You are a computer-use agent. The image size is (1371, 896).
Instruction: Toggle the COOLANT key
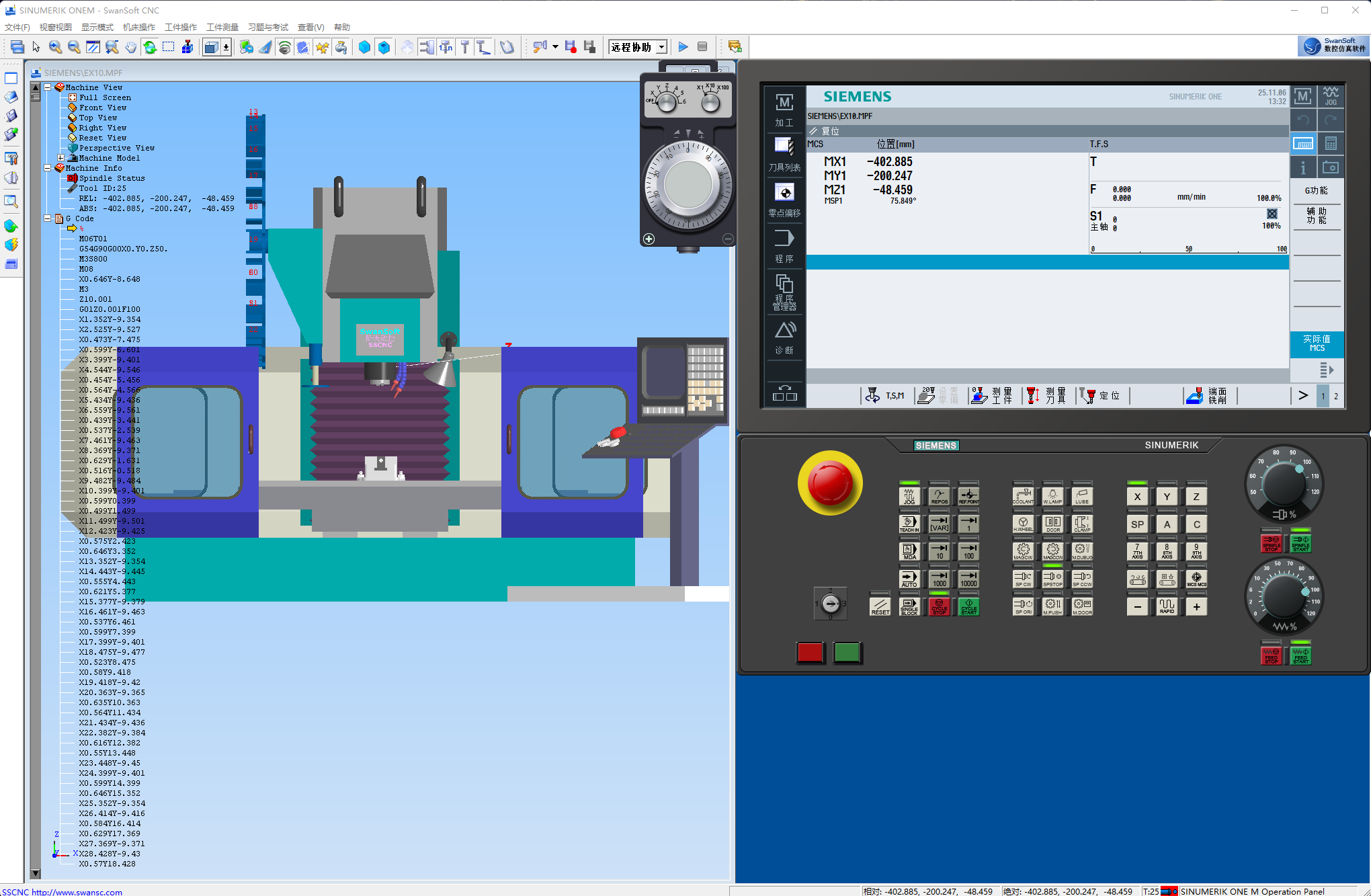pos(1023,496)
